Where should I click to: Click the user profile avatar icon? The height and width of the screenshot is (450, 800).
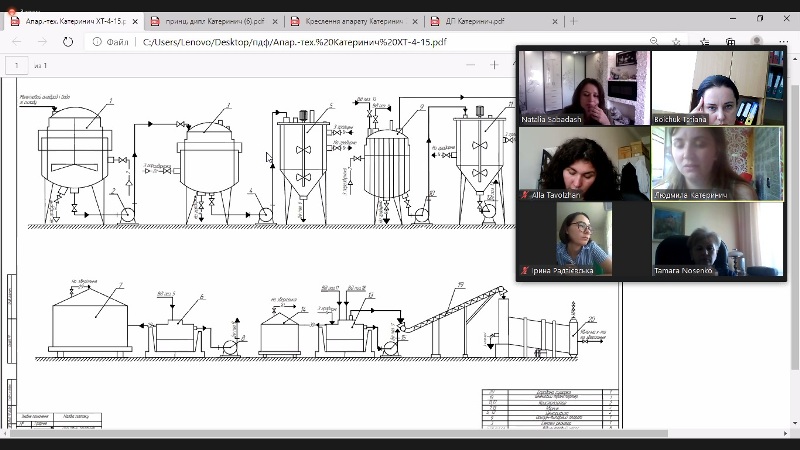(x=757, y=41)
